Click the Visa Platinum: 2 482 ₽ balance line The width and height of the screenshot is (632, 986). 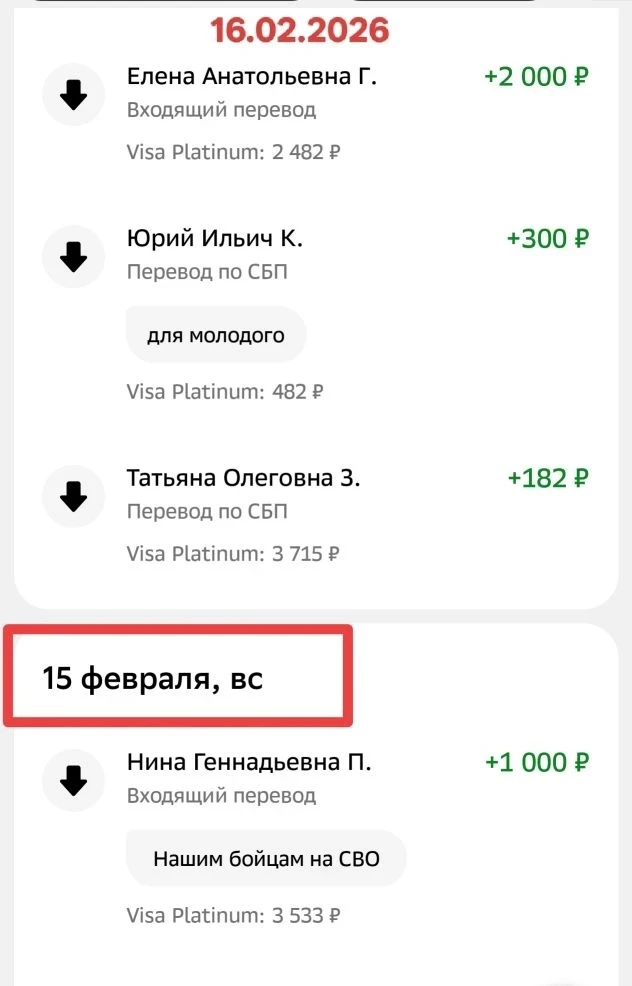point(234,153)
